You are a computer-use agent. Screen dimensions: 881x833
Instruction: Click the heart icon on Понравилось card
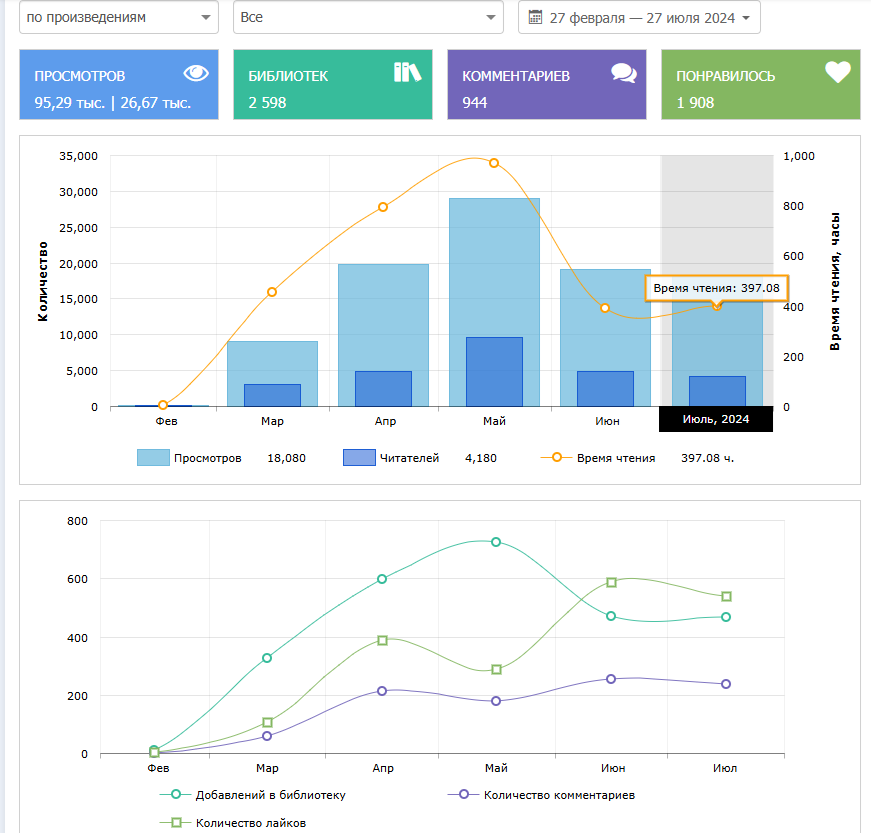837,72
